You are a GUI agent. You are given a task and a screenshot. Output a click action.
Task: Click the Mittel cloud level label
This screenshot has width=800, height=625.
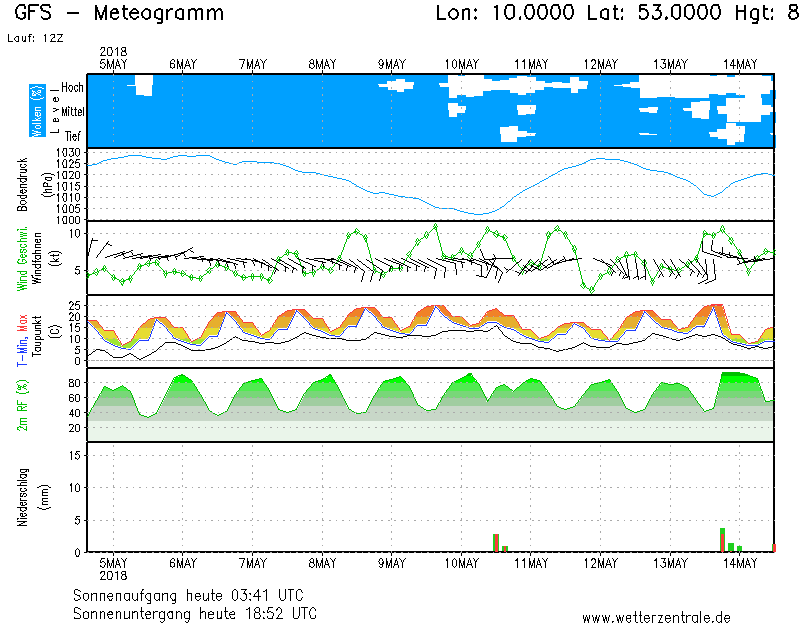coord(70,111)
